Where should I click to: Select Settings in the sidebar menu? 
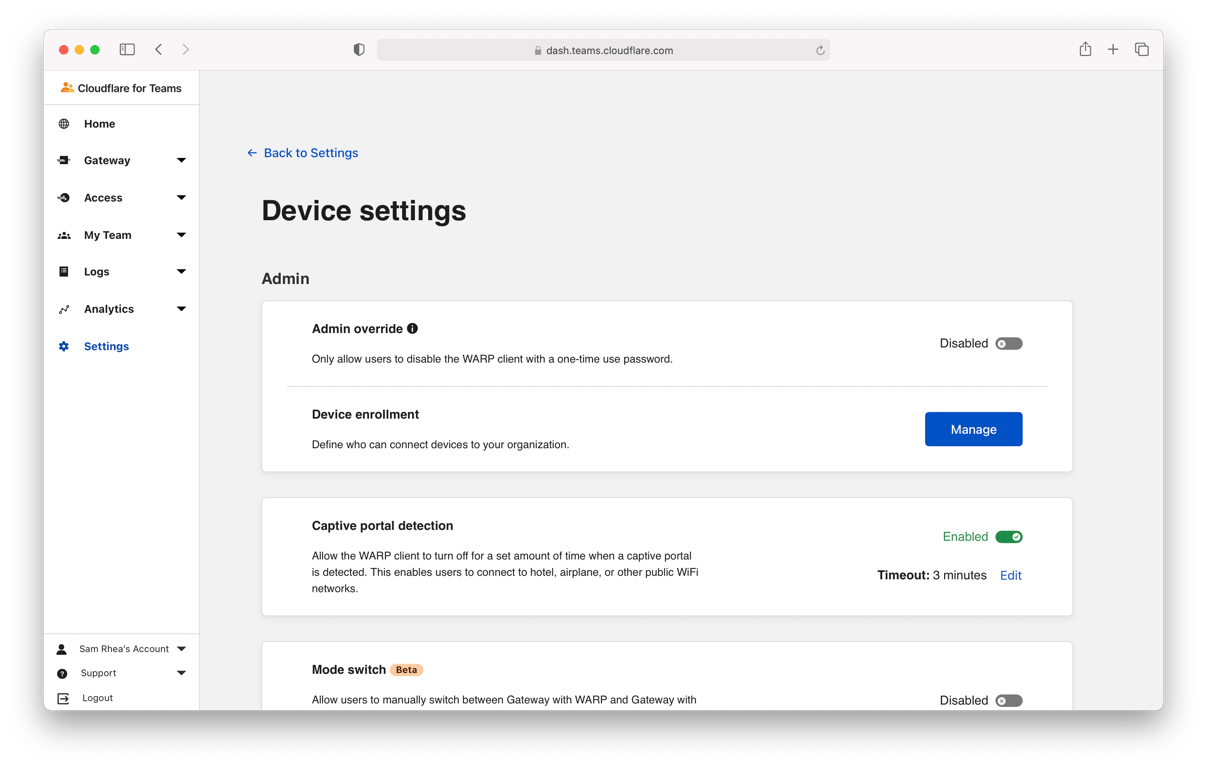point(106,345)
